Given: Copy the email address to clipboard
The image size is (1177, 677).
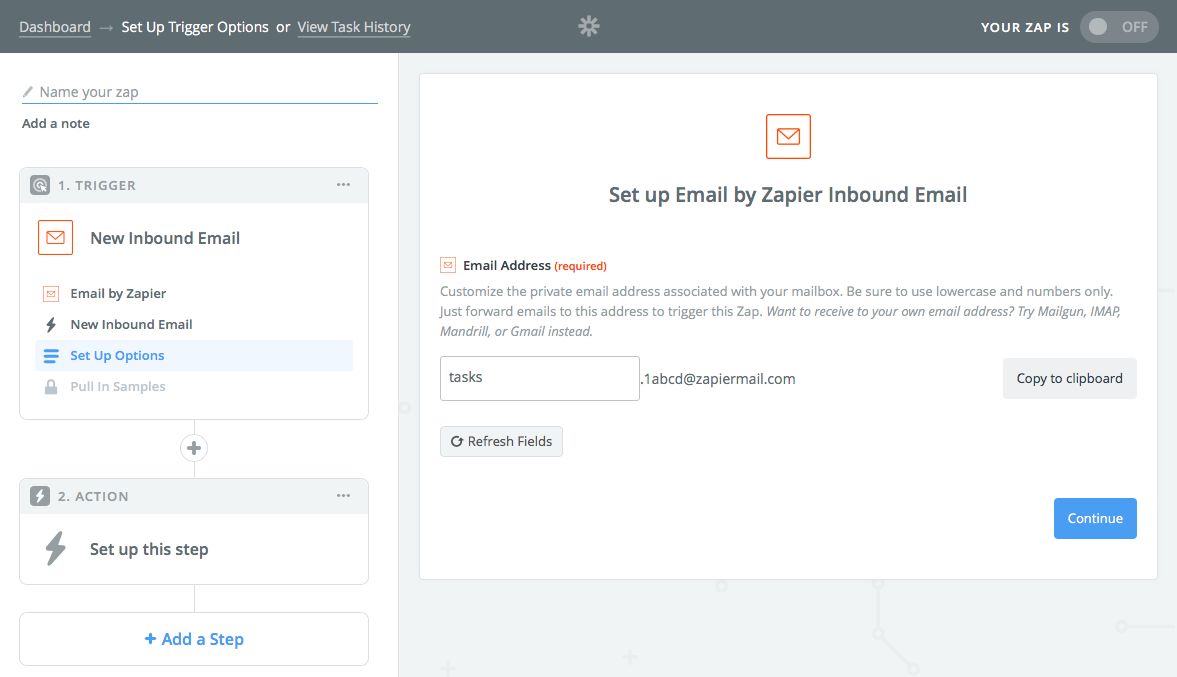Looking at the screenshot, I should [x=1069, y=379].
